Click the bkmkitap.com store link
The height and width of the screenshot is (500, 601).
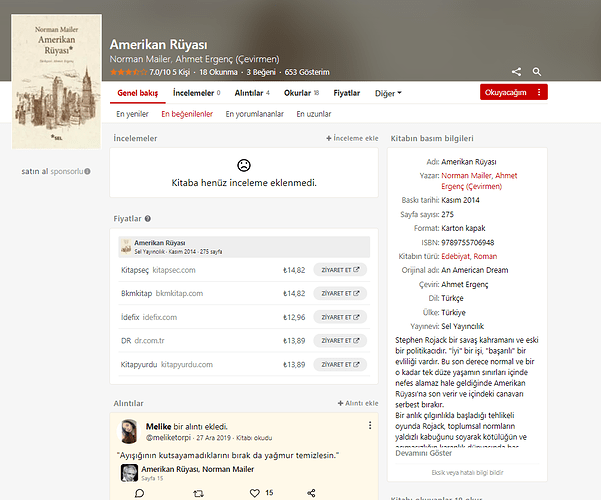point(179,293)
